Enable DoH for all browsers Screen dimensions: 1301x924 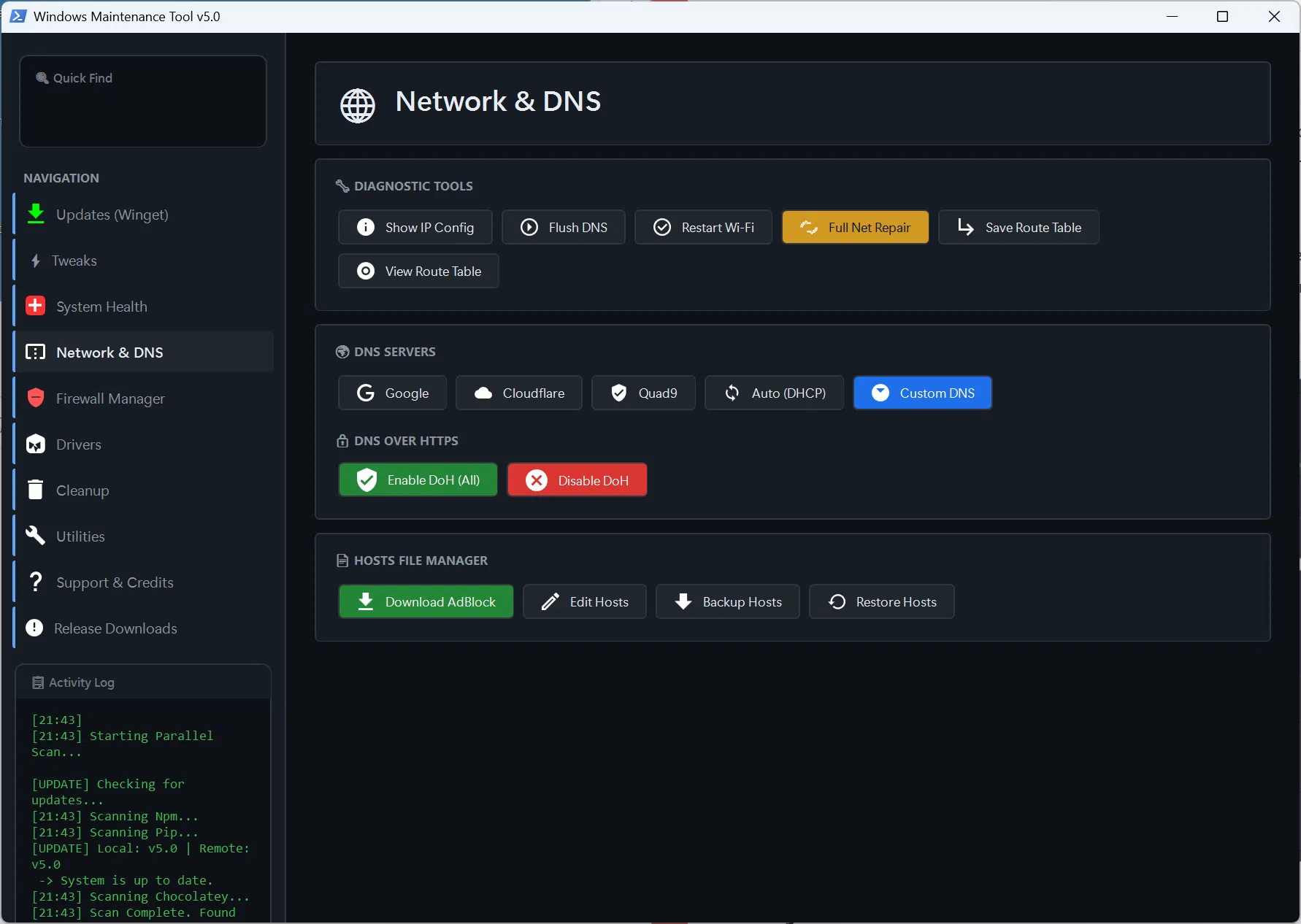click(x=418, y=480)
